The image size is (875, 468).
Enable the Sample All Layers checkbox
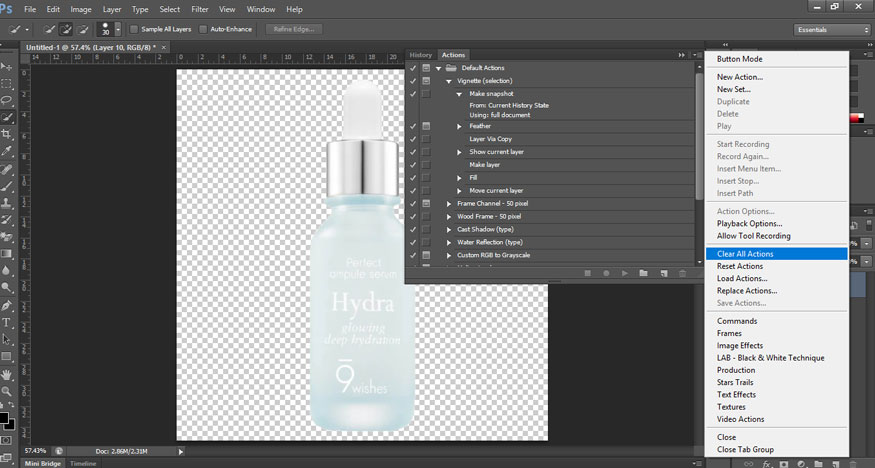134,29
